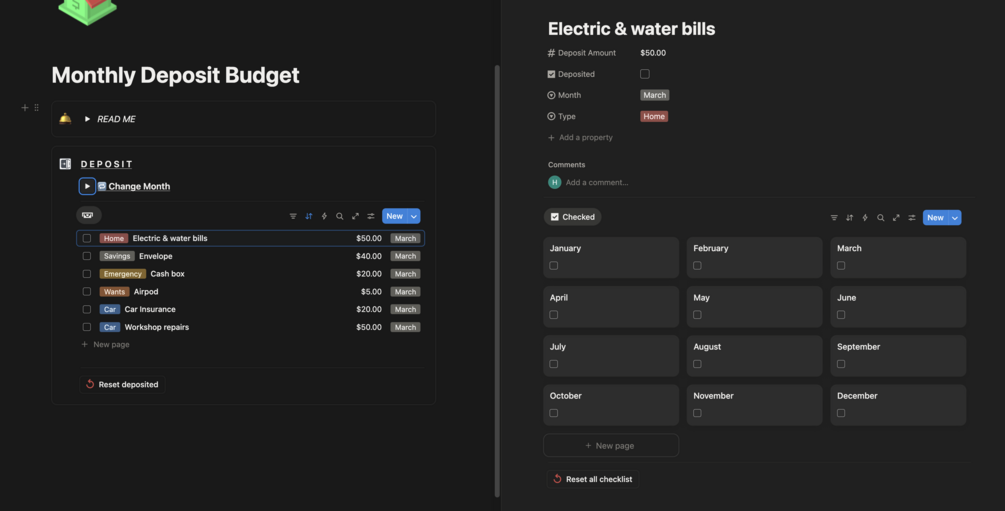Open dropdown arrow beside checklist New button
Image resolution: width=1005 pixels, height=511 pixels.
pos(955,218)
